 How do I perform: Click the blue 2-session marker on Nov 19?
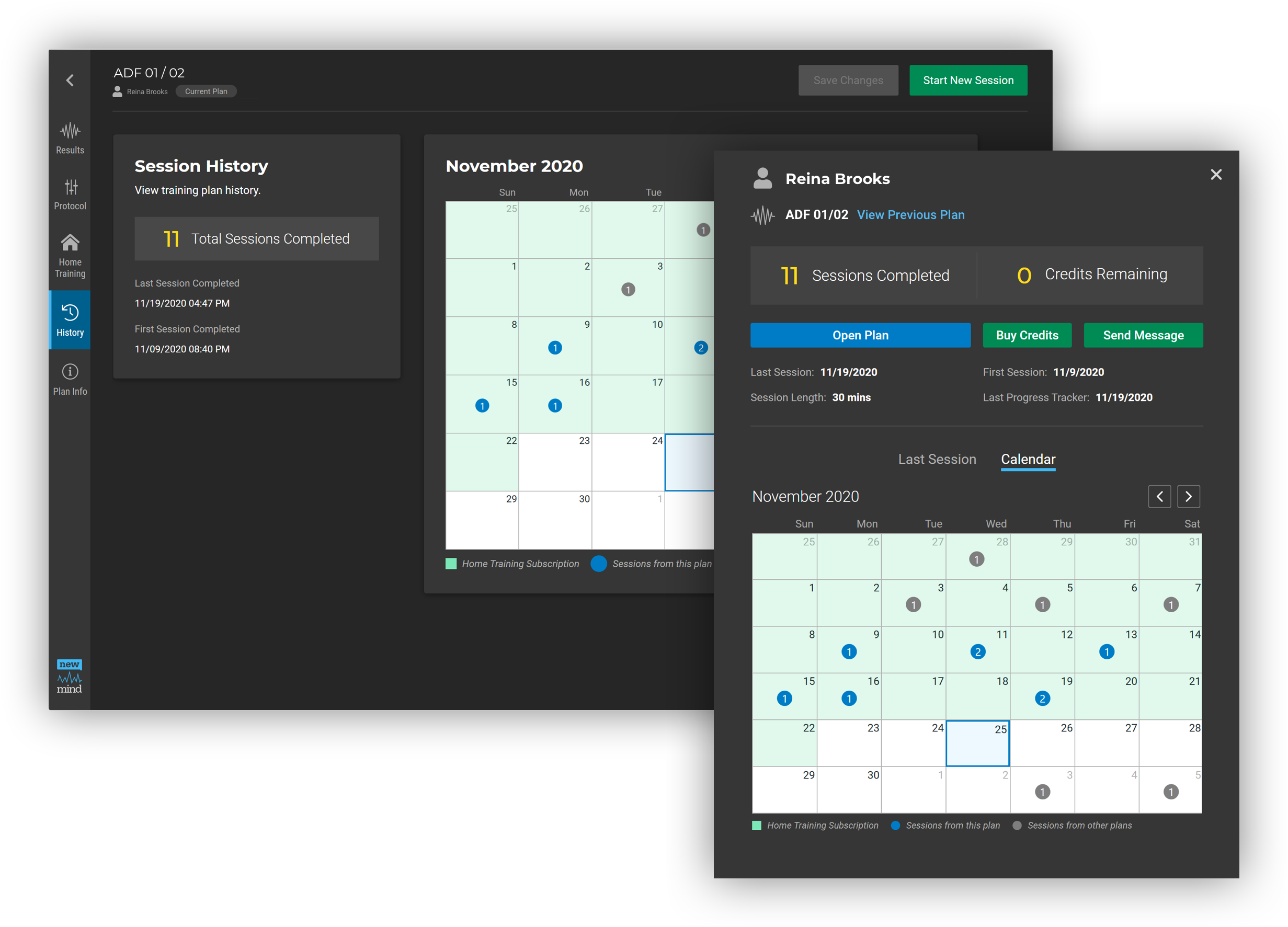(1042, 698)
